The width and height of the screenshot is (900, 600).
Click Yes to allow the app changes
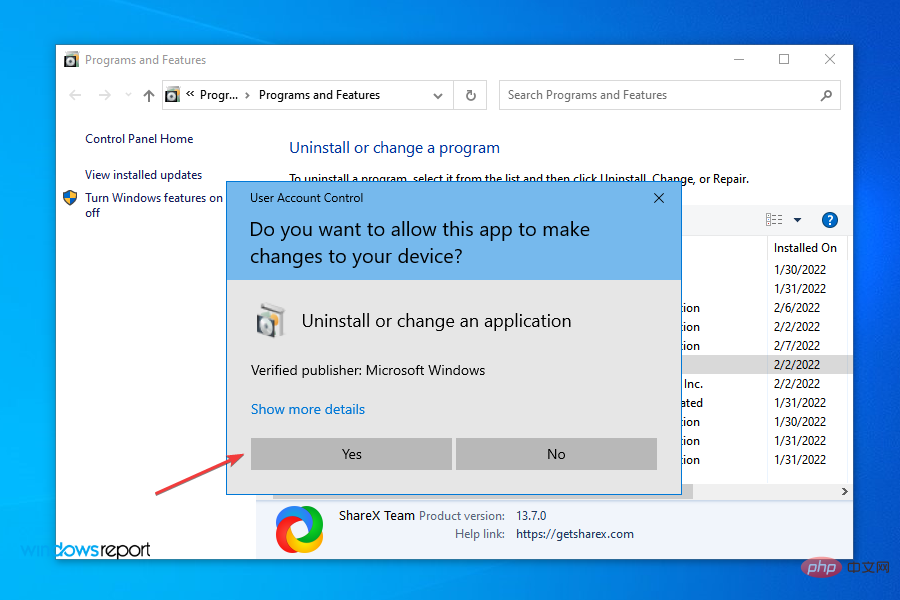351,454
